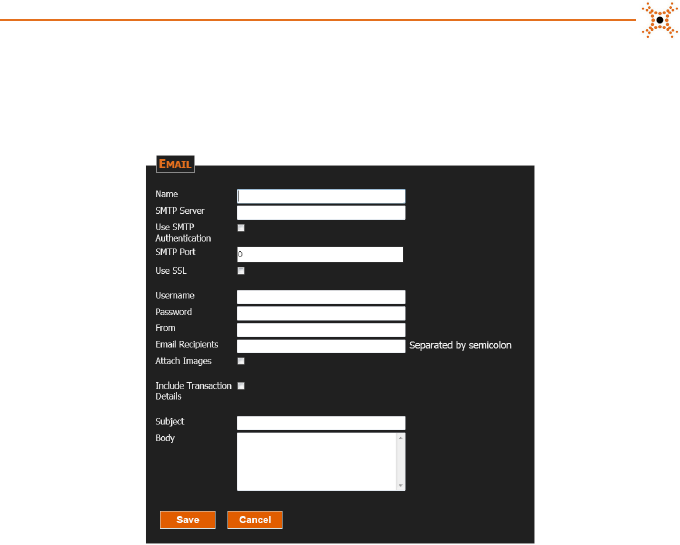Cancel the email form
Viewport: 680px width, 545px height.
255,520
